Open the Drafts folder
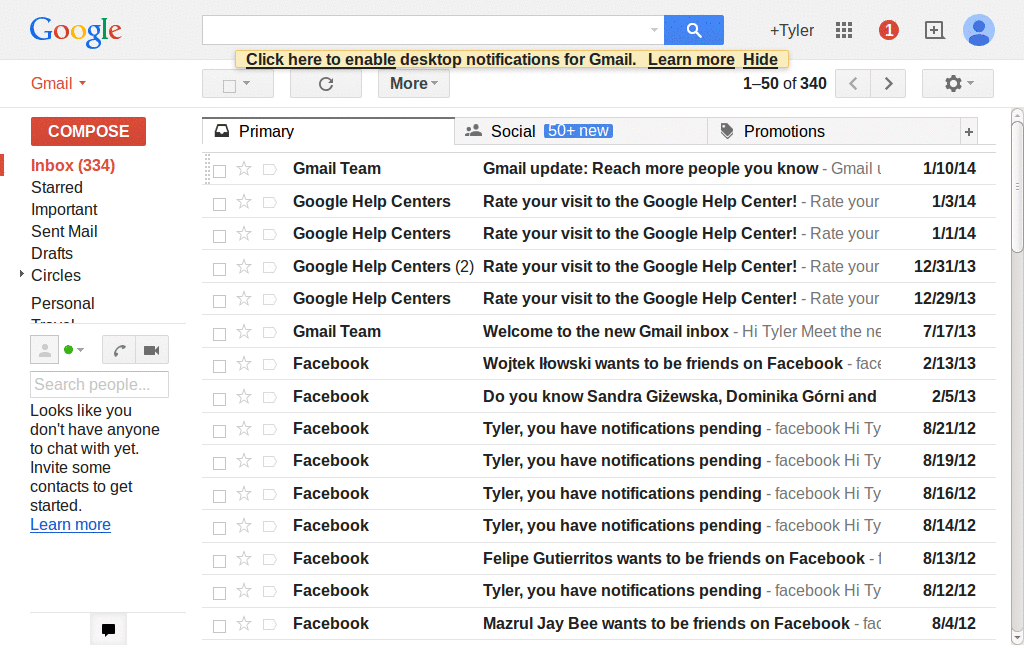 (x=52, y=253)
